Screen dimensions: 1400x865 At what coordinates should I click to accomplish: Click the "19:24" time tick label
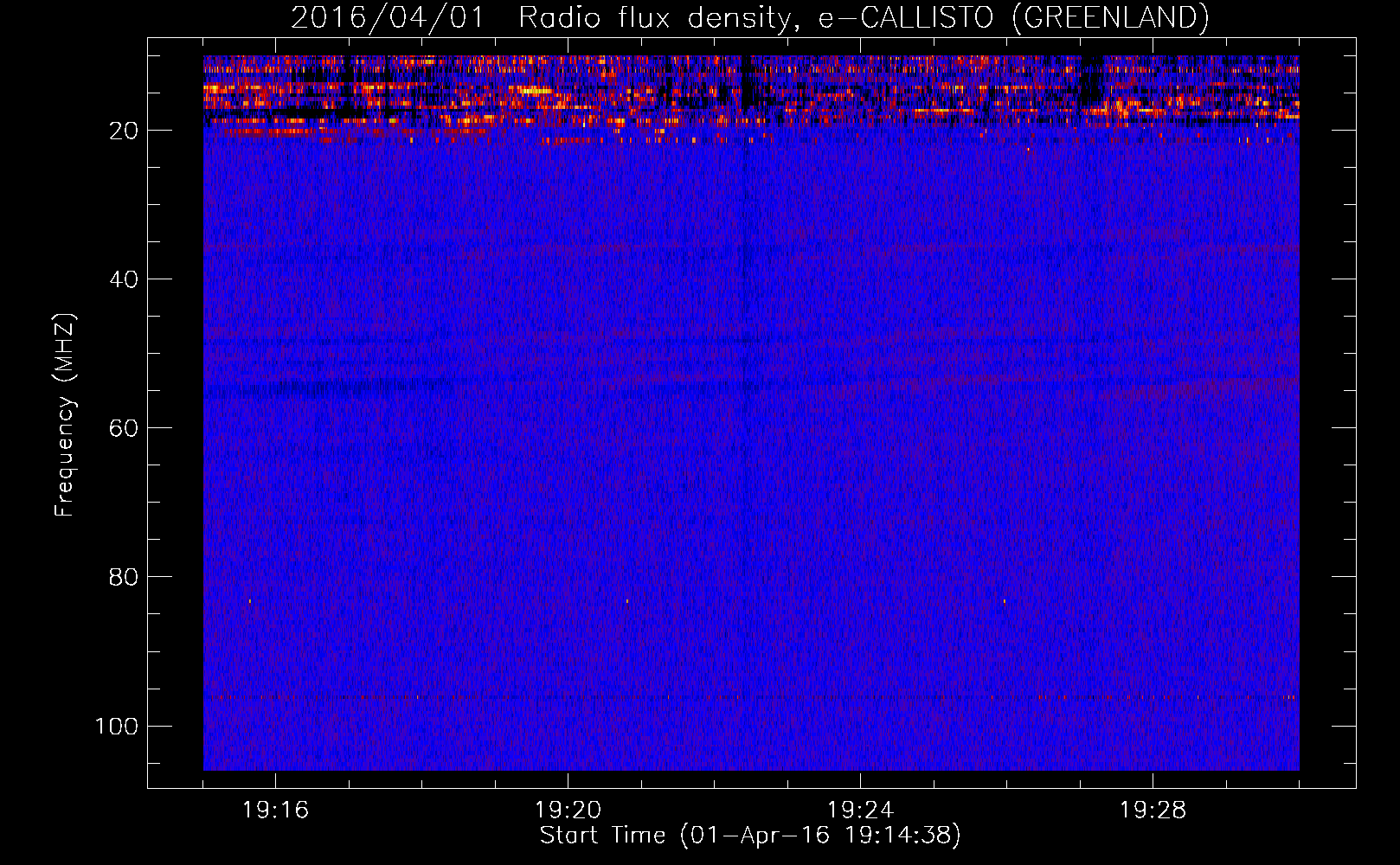[x=860, y=811]
